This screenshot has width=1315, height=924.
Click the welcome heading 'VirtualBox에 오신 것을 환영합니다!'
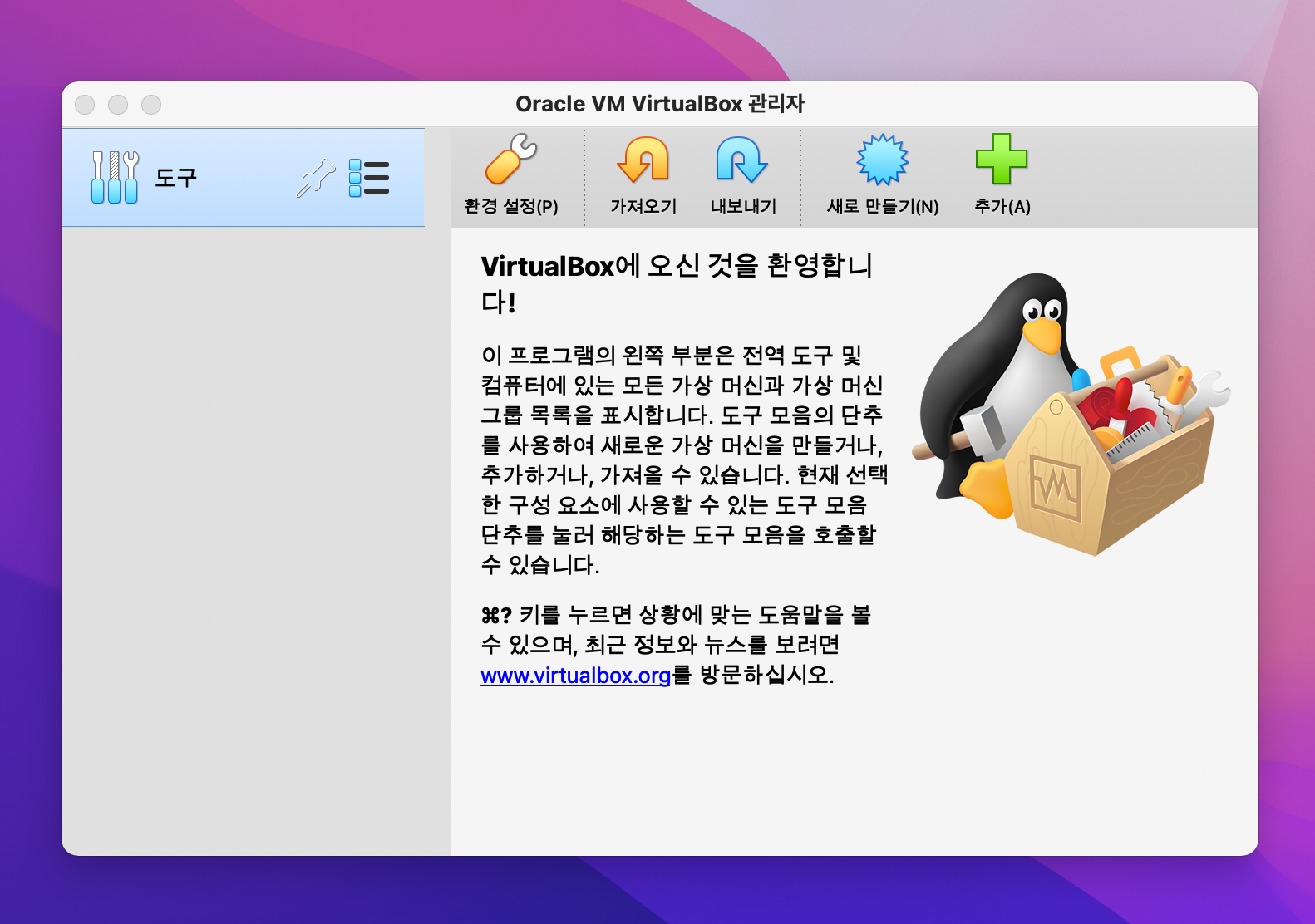(677, 283)
